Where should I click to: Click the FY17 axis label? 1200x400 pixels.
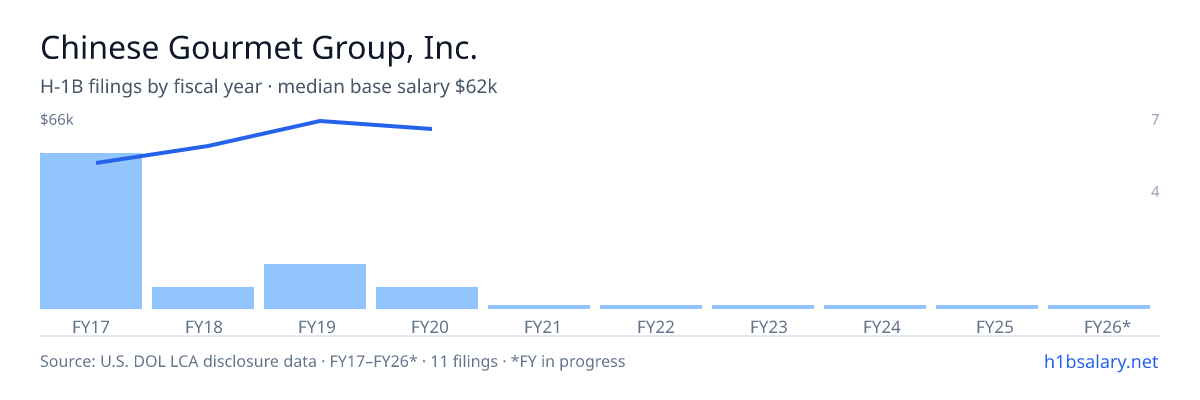[91, 326]
